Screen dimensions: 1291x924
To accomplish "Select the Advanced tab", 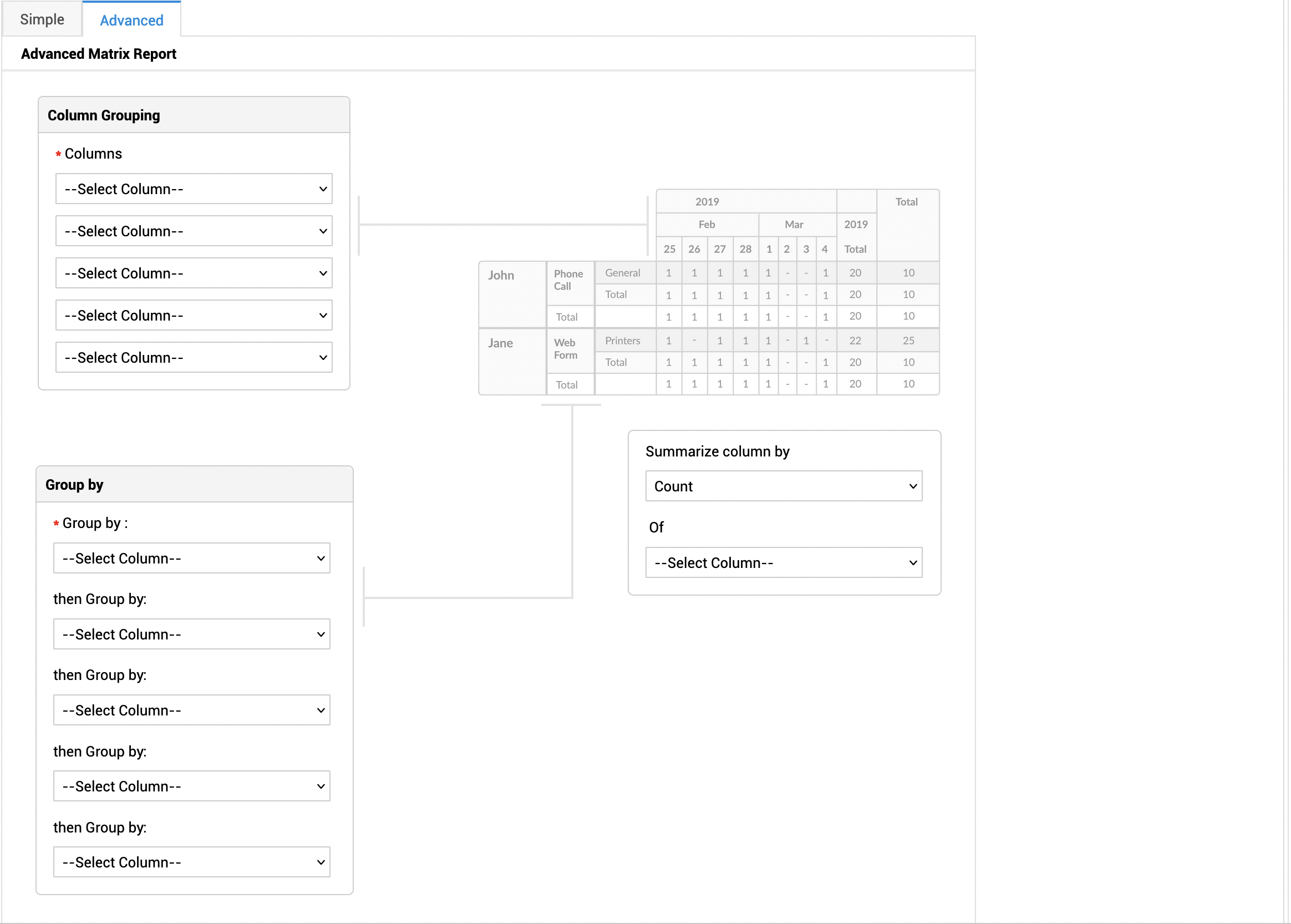I will click(131, 21).
